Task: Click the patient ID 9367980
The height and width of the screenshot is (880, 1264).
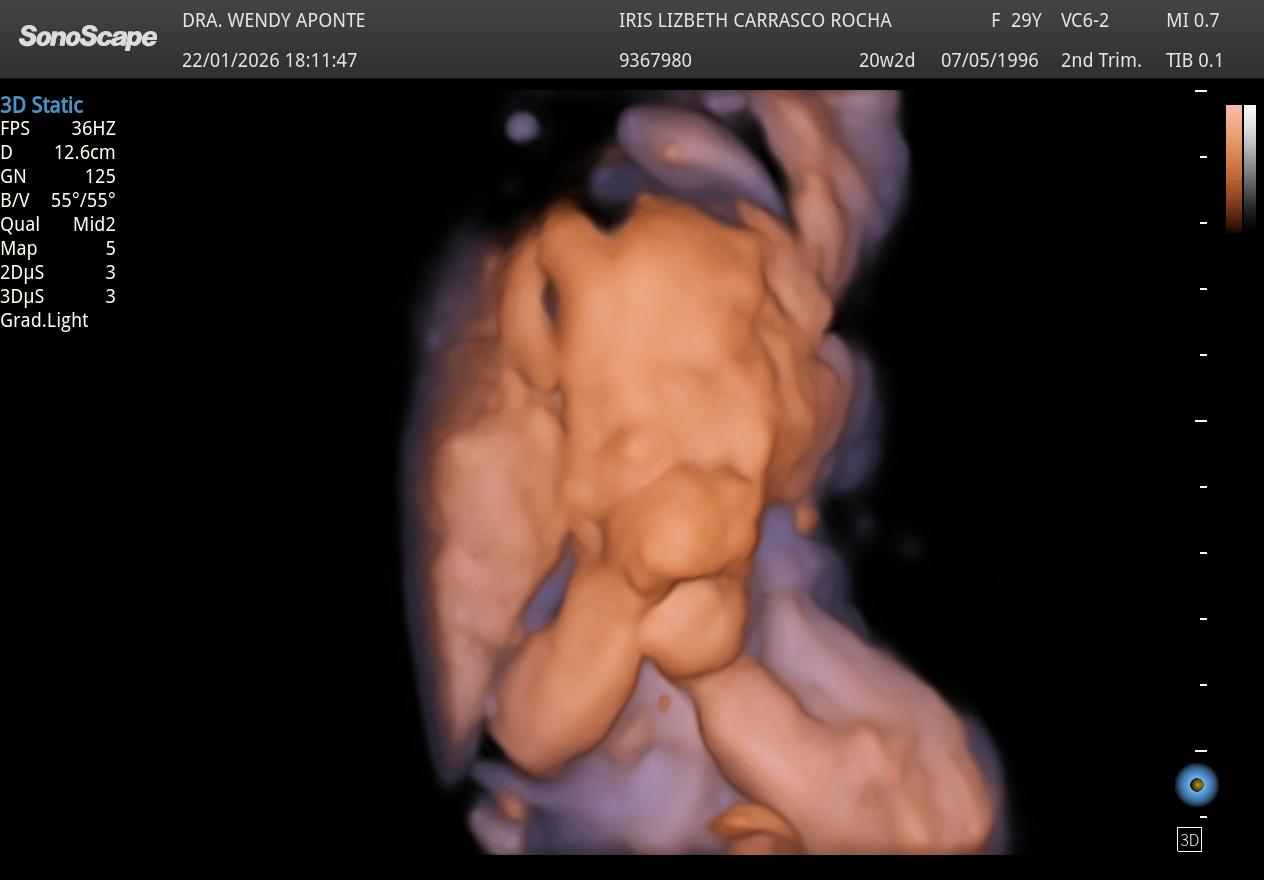Action: coord(655,60)
